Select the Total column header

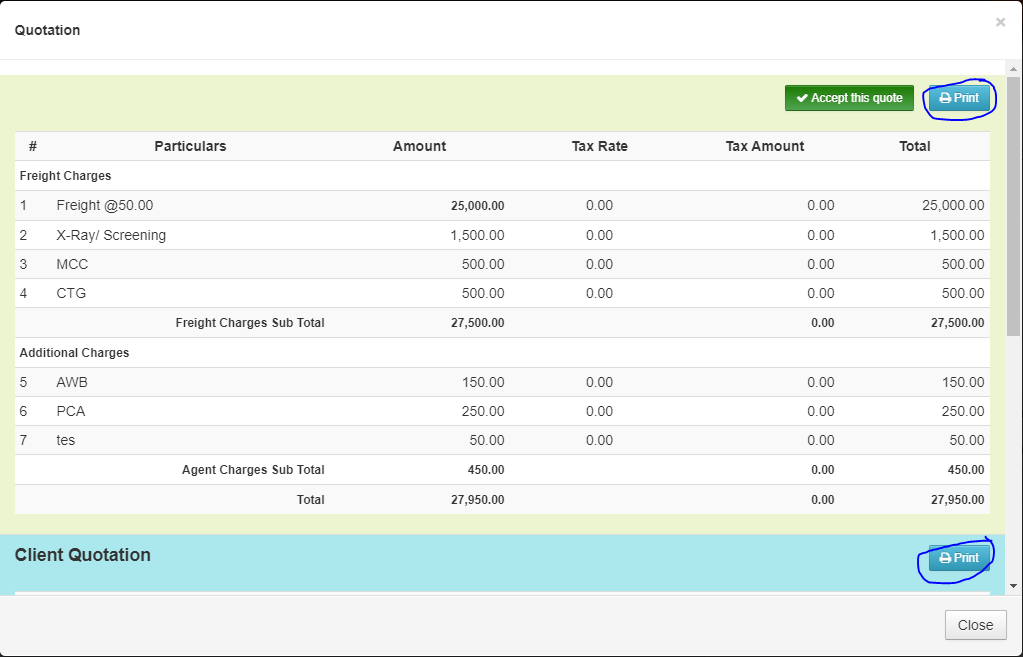pyautogui.click(x=915, y=146)
